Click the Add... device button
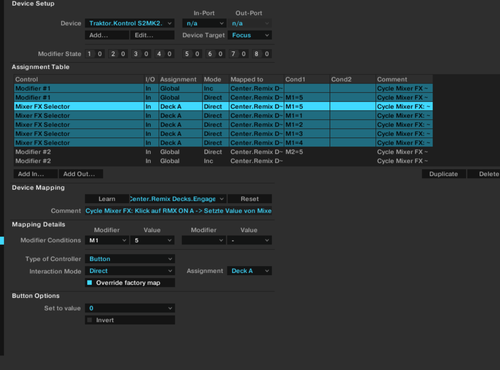500x370 pixels. [107, 35]
